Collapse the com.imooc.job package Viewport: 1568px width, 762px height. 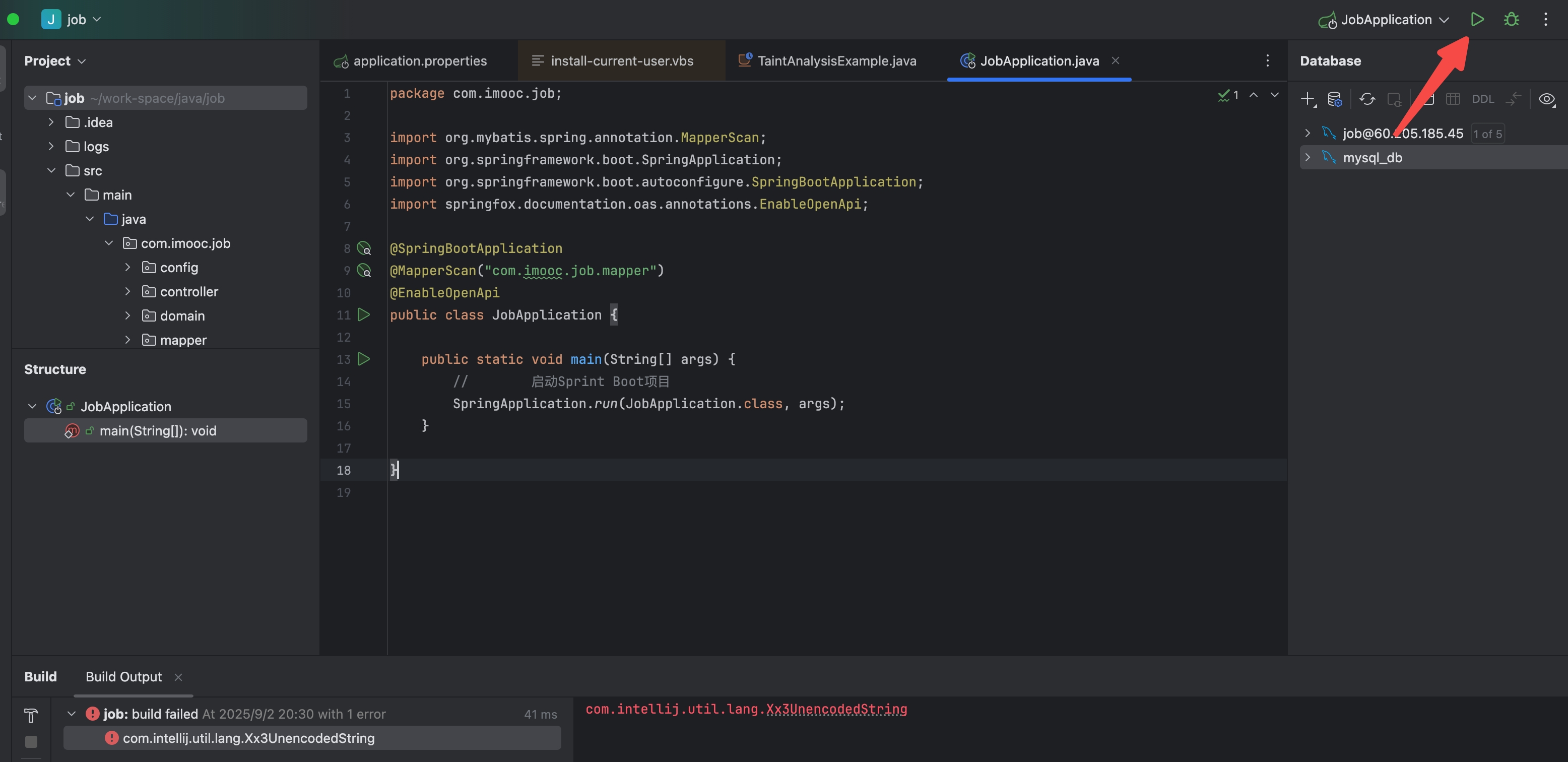coord(109,243)
